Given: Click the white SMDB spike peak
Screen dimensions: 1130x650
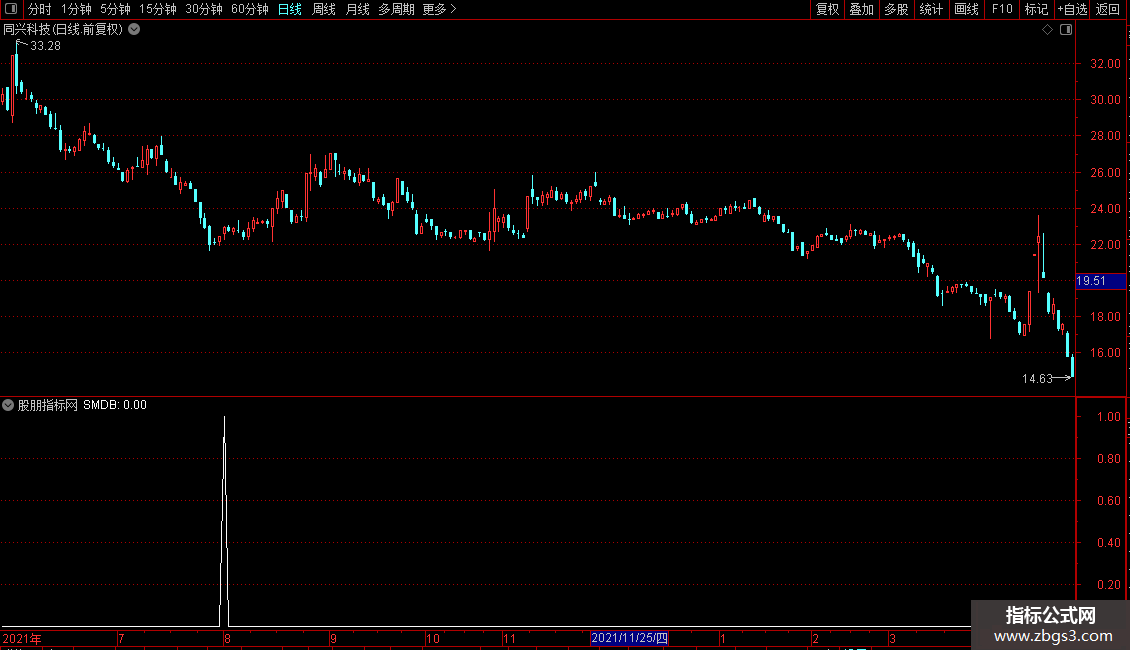Looking at the screenshot, I should (224, 418).
